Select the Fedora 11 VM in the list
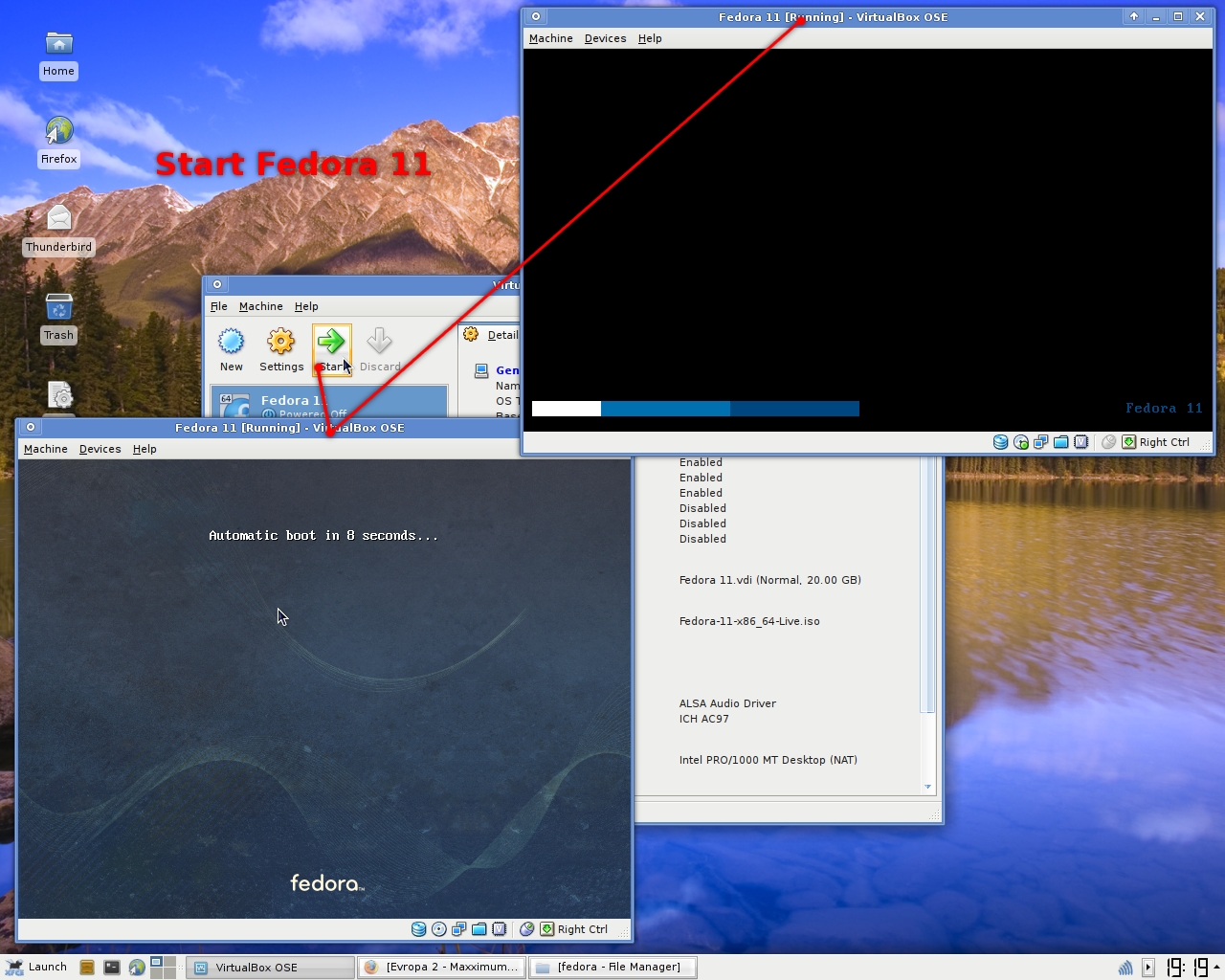Image resolution: width=1225 pixels, height=980 pixels. point(329,402)
